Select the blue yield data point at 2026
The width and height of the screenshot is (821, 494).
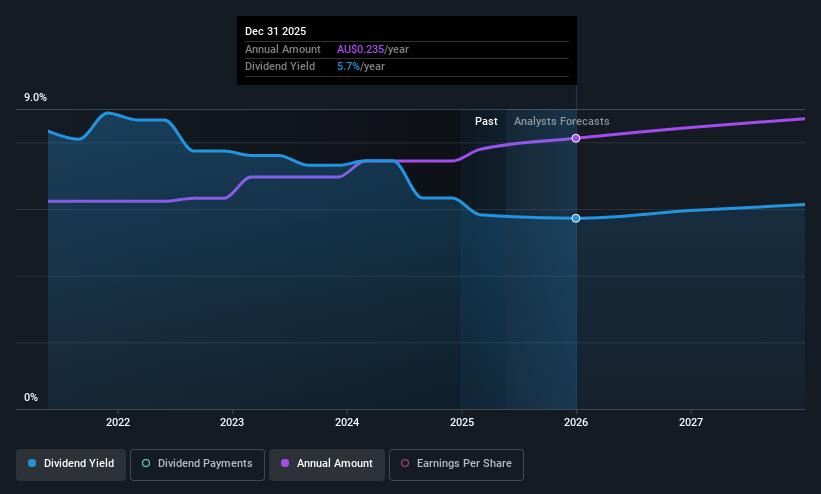pyautogui.click(x=576, y=218)
